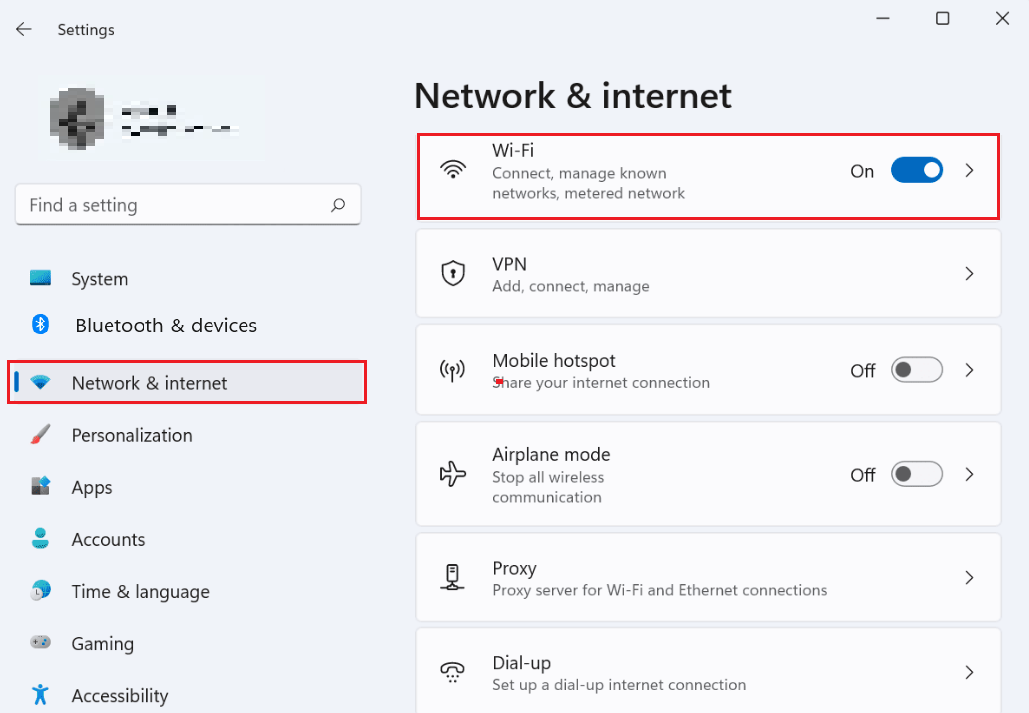Turn on Airplane mode toggle
1029x713 pixels.
coord(916,474)
